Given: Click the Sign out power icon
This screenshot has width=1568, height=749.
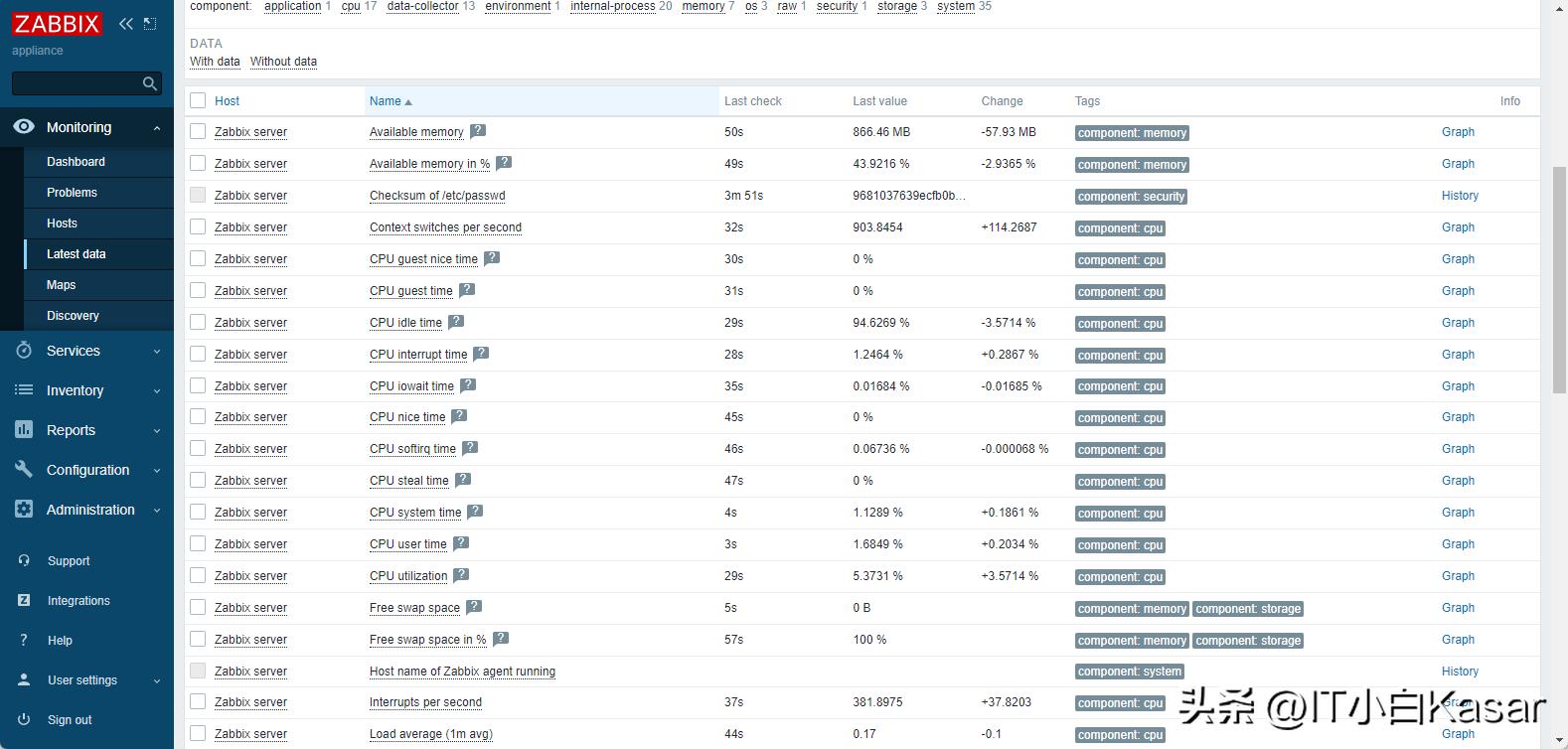Looking at the screenshot, I should 24,719.
